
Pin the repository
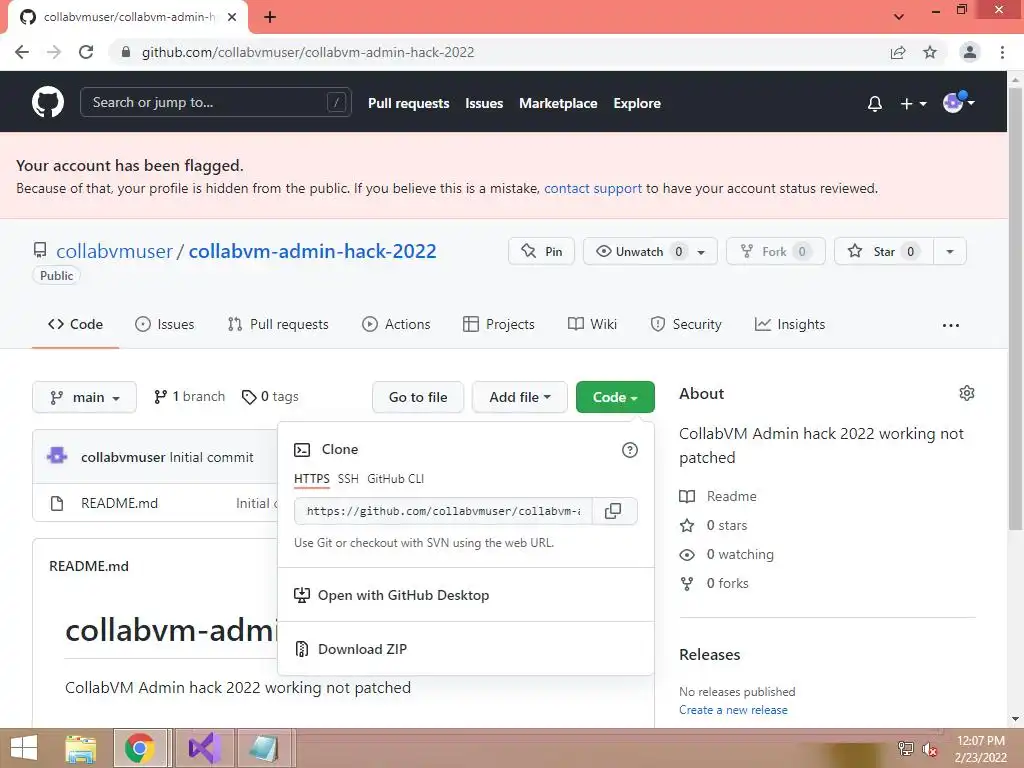pos(541,251)
